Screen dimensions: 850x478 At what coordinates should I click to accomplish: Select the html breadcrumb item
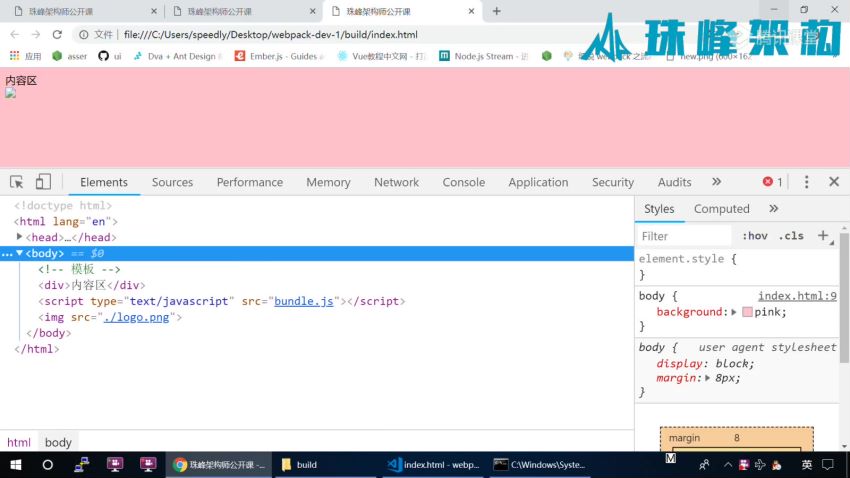coord(19,442)
